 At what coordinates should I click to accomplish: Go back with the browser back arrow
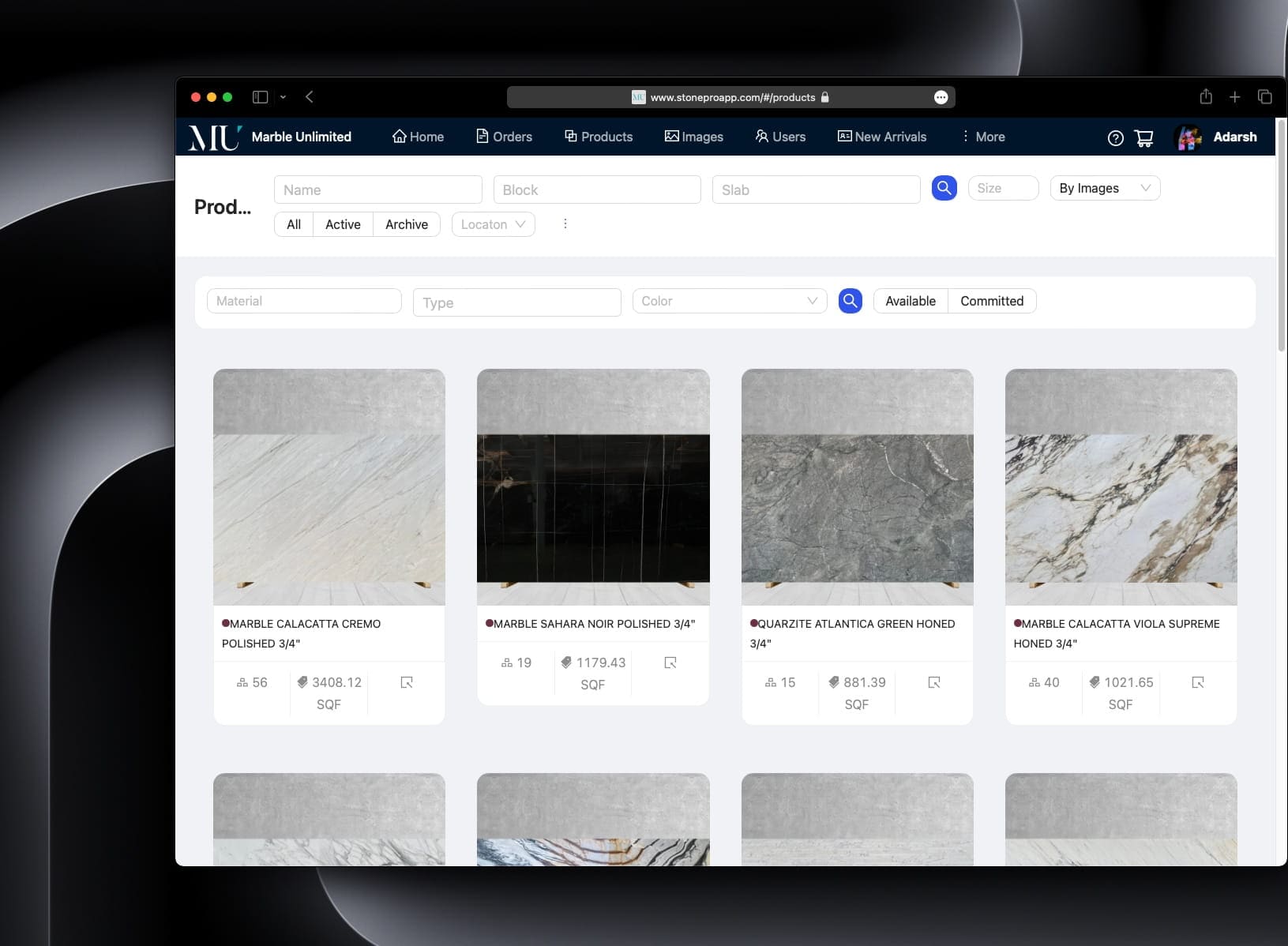click(x=310, y=97)
